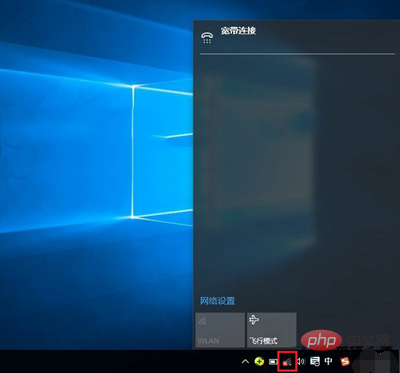The height and width of the screenshot is (373, 400).
Task: Expand hidden tray icons with the chevron
Action: tap(245, 361)
